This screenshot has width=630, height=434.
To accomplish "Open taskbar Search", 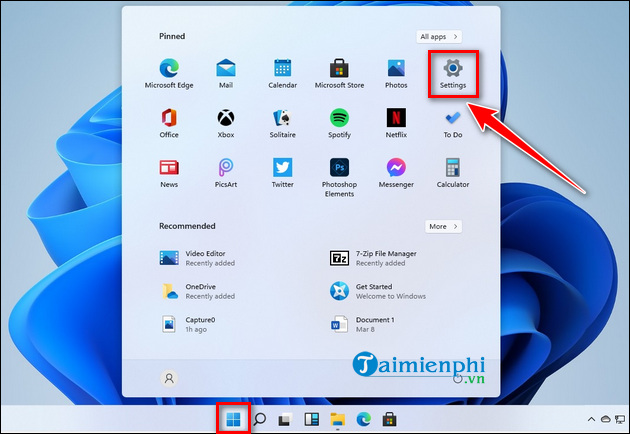I will [260, 420].
